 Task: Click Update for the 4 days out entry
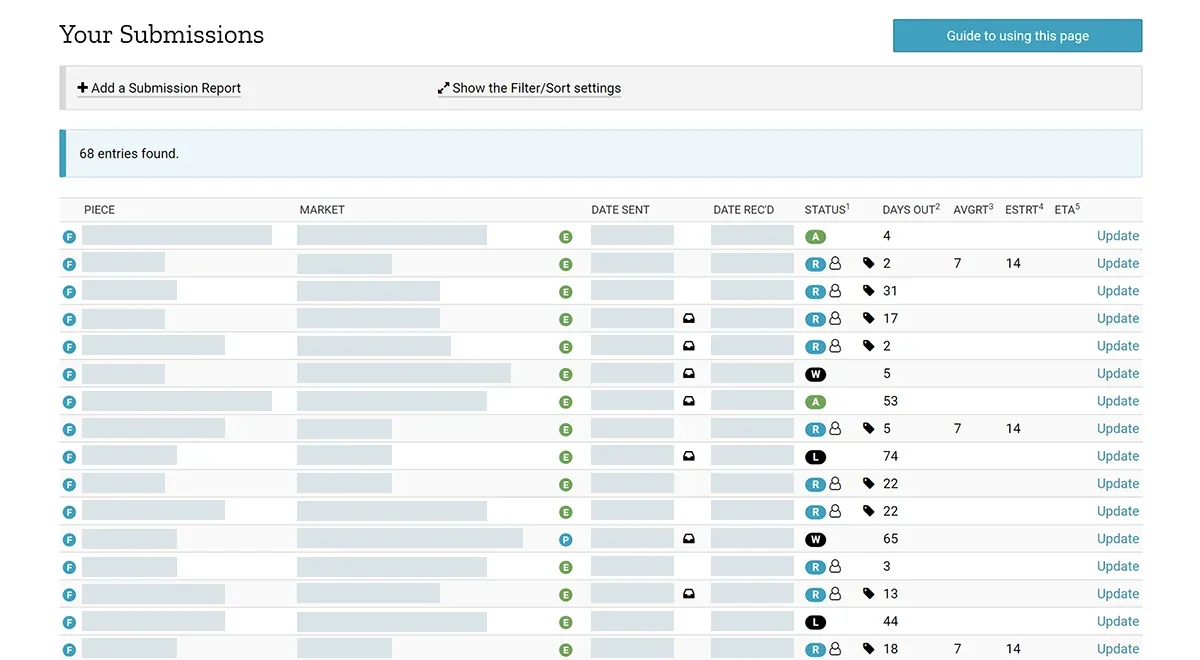coord(1117,236)
